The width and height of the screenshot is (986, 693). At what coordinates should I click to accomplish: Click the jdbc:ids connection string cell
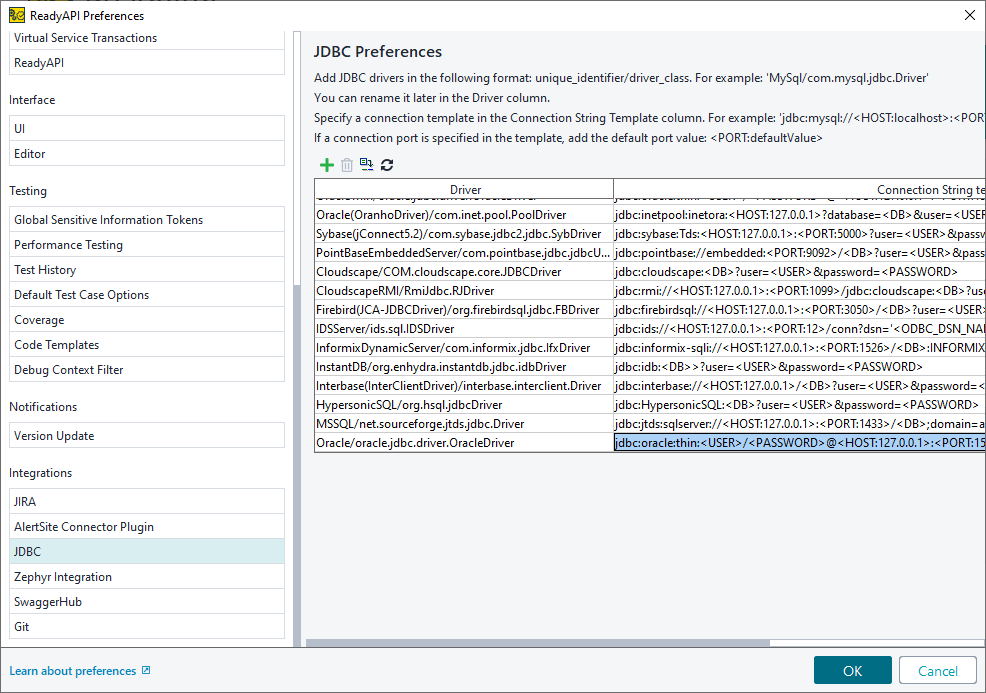point(800,328)
